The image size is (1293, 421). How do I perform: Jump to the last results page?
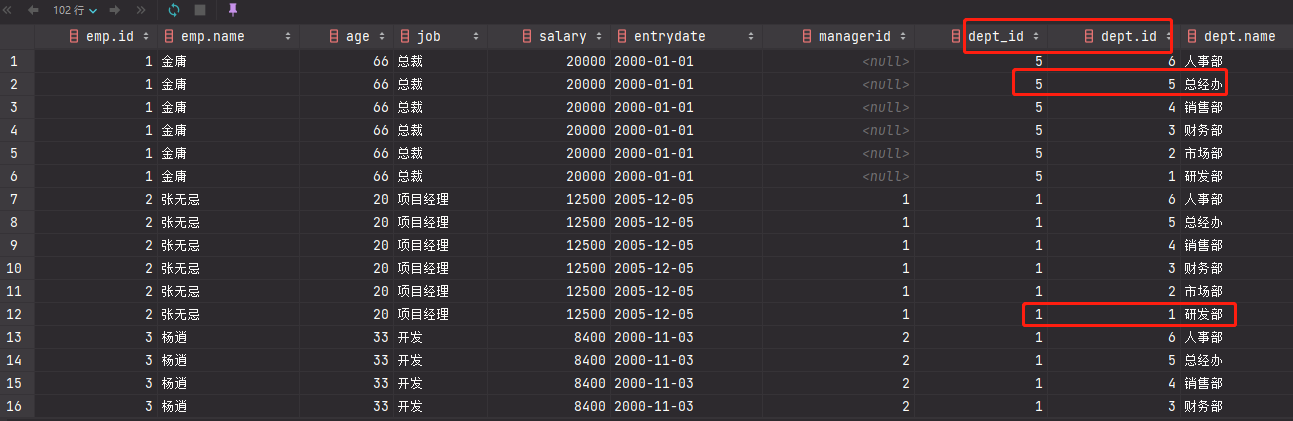point(140,10)
